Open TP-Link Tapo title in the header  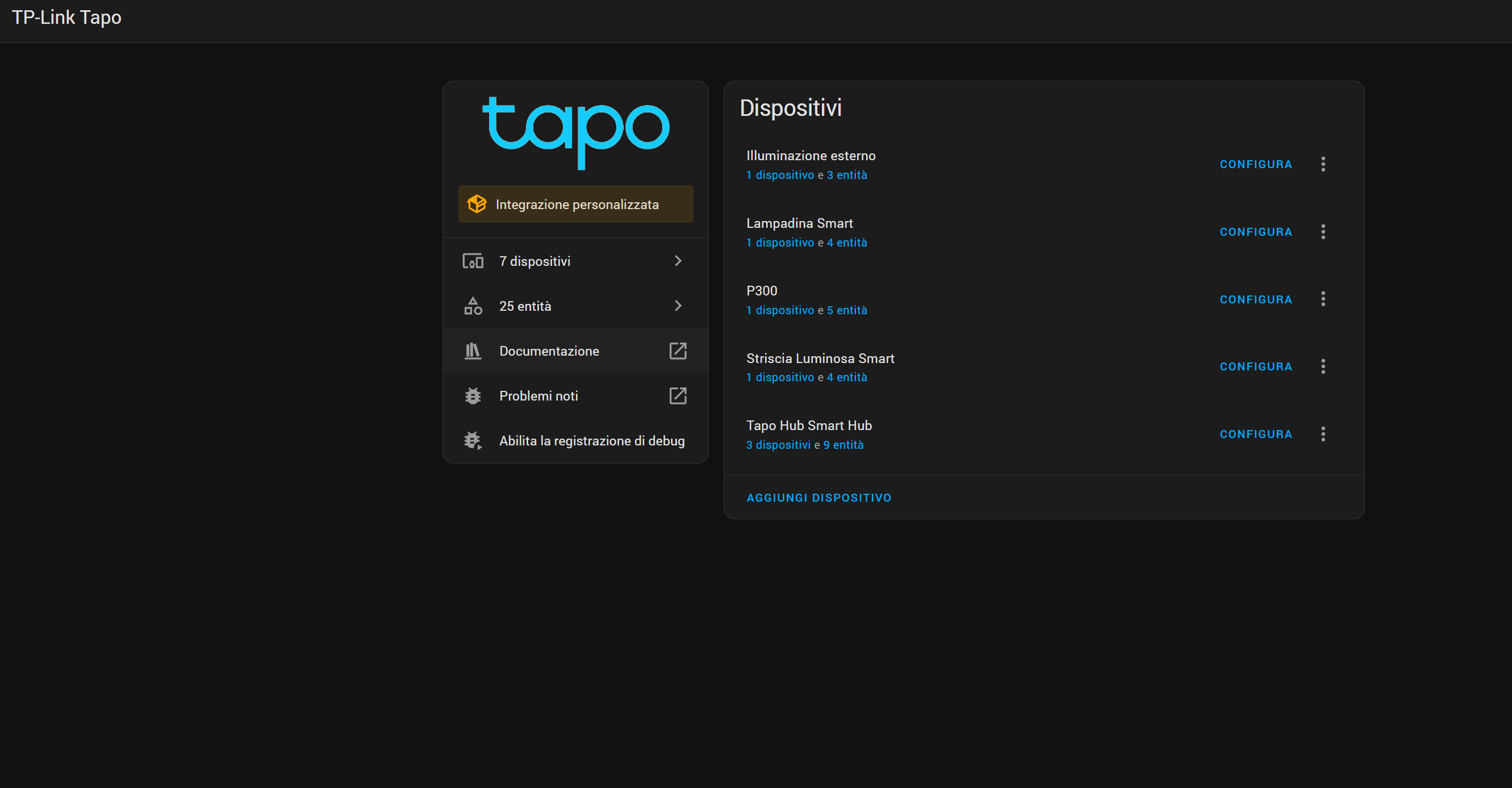click(66, 18)
